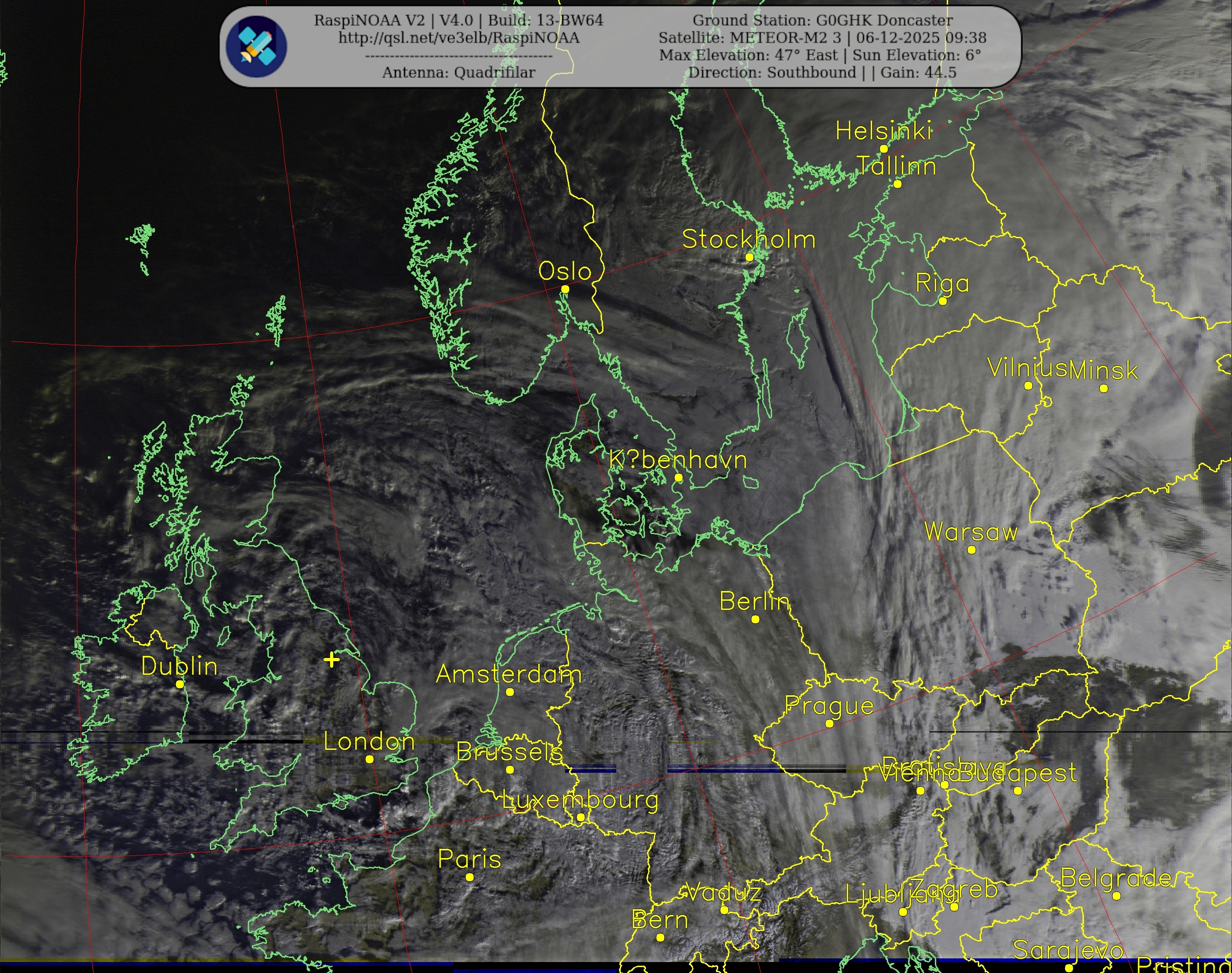Click the Paris city marker dot
Image resolution: width=1232 pixels, height=973 pixels.
click(470, 877)
